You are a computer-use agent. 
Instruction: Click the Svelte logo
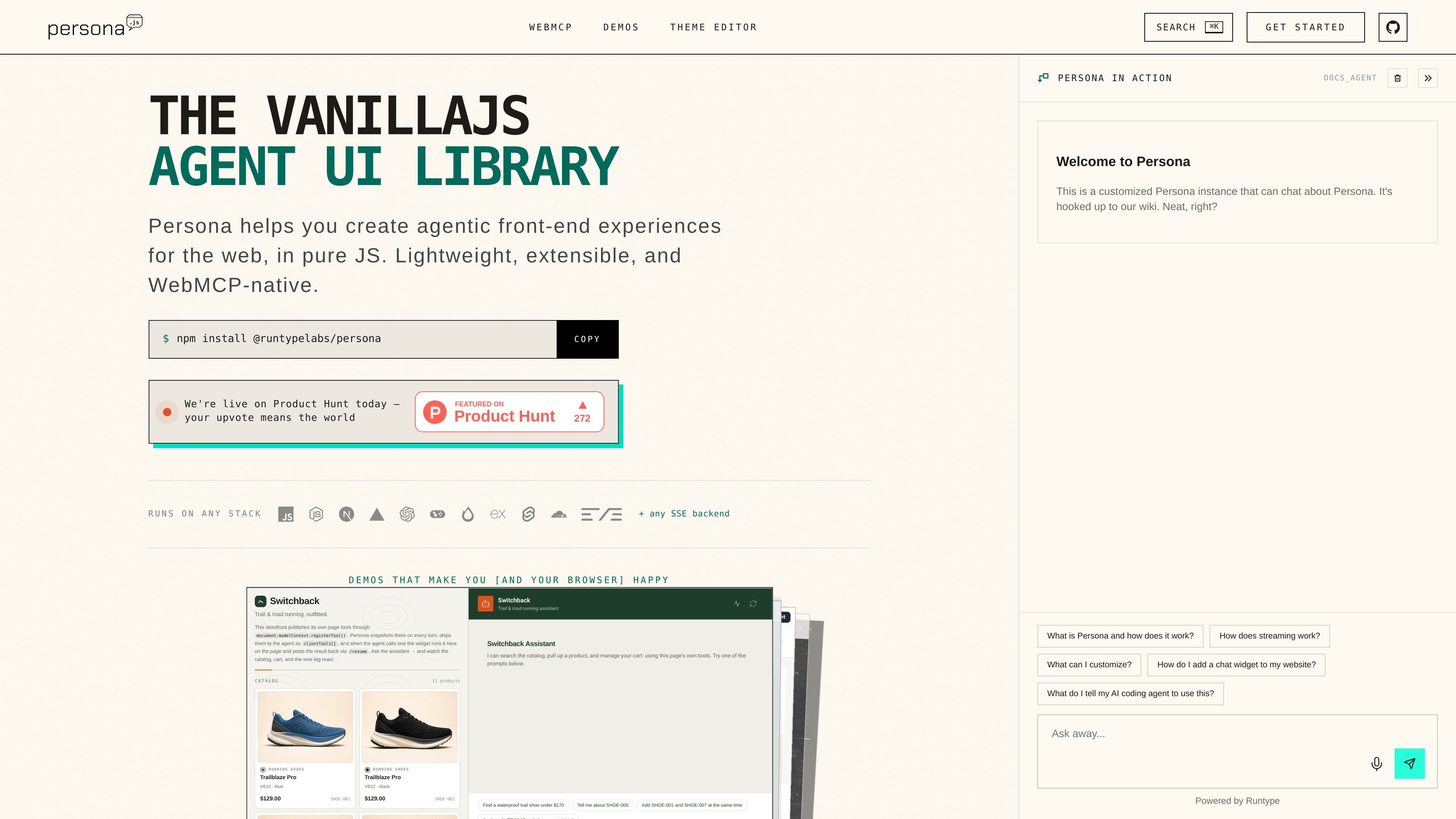tap(529, 515)
